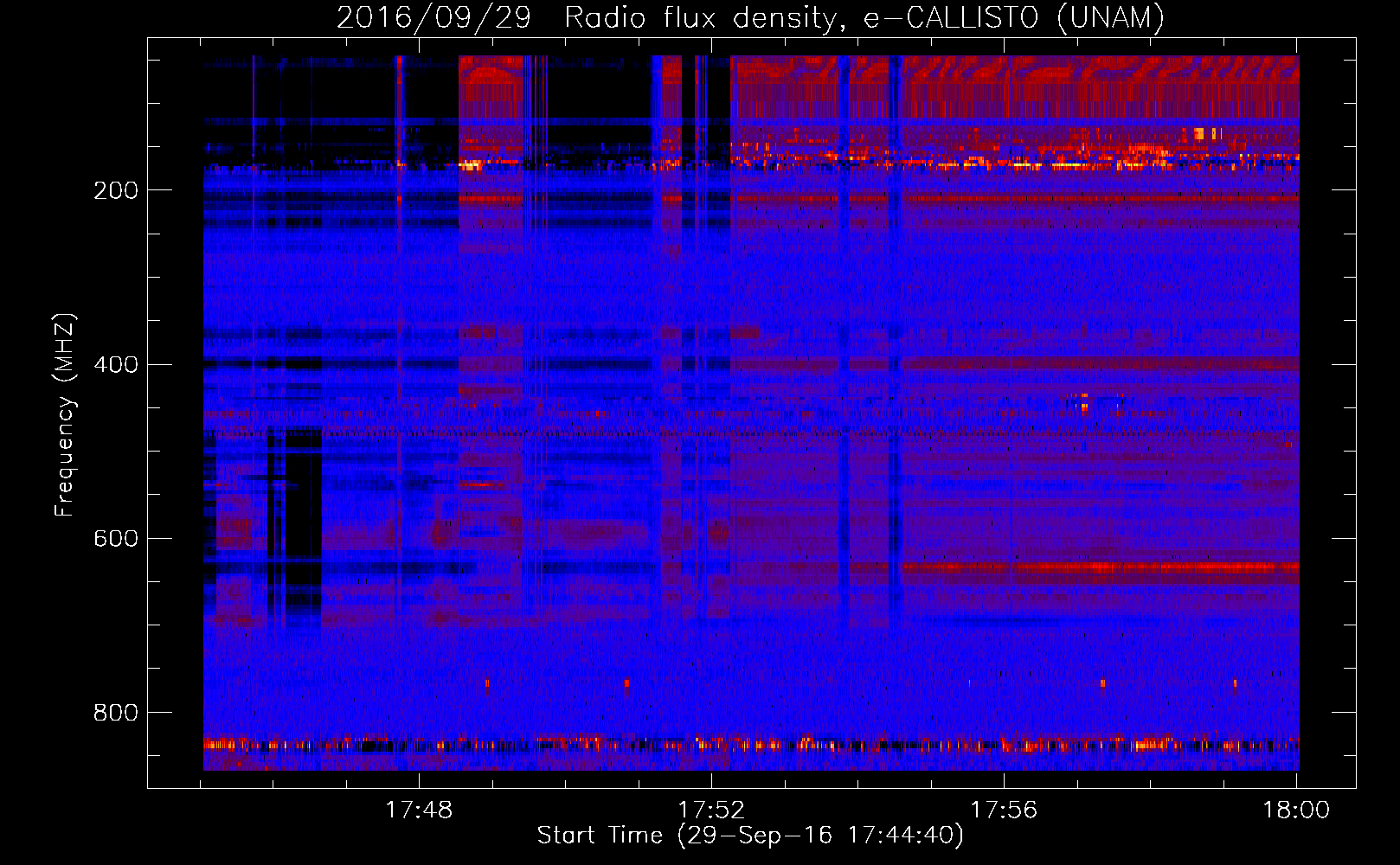
Task: Click the 800 frequency tick label
Action: 116,712
